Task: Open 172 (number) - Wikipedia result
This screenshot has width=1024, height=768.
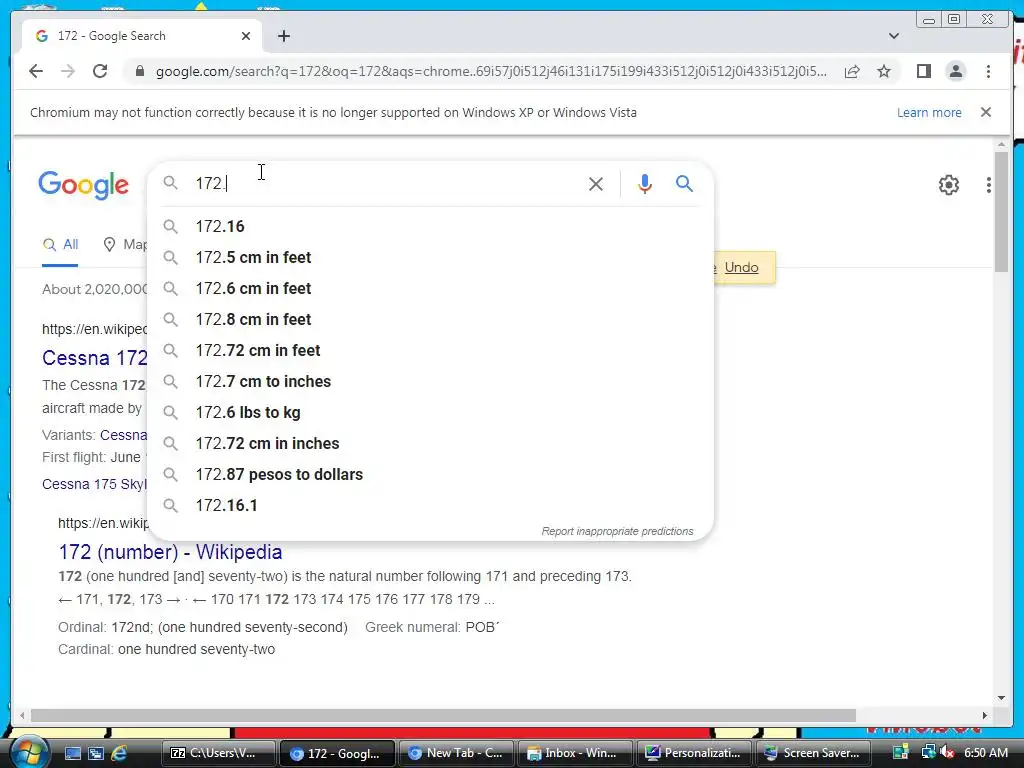Action: pos(170,552)
